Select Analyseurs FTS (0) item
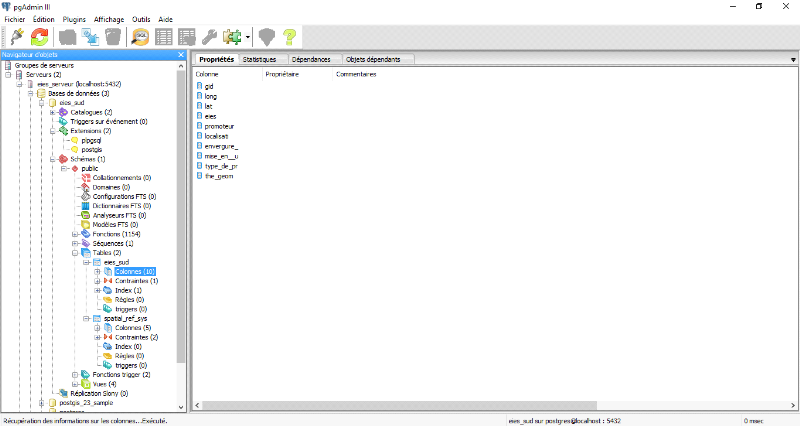 (x=119, y=215)
